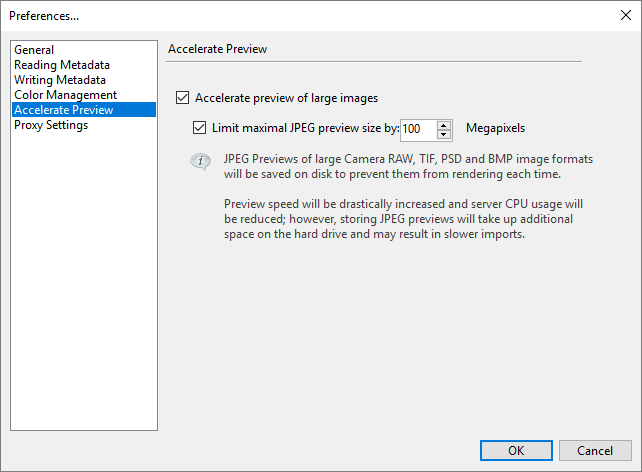Screen dimensions: 642x472
Task: Decrease megapixel limit with down arrow
Action: pyautogui.click(x=444, y=134)
